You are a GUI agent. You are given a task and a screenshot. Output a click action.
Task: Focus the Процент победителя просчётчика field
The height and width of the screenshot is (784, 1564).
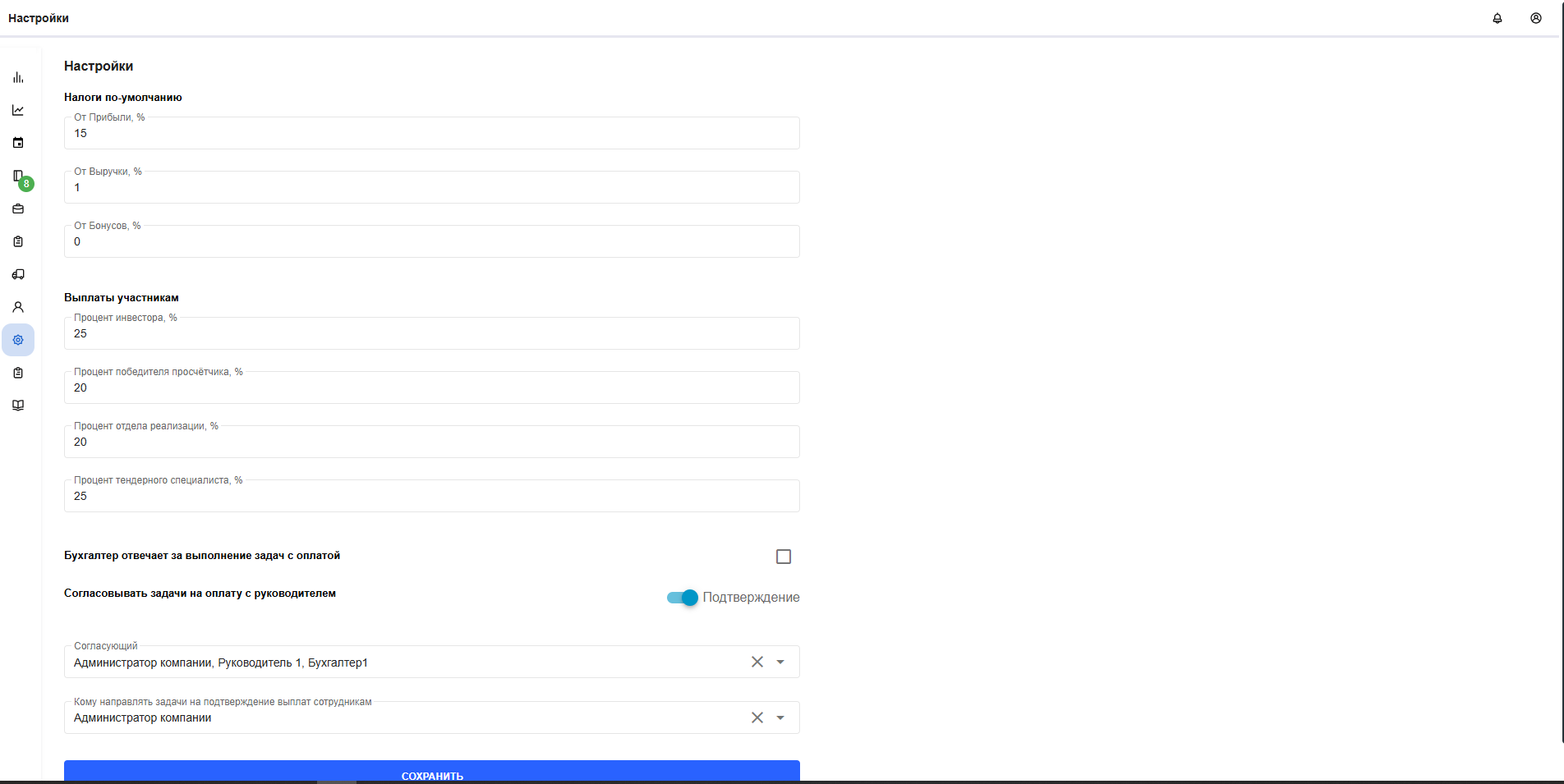432,387
